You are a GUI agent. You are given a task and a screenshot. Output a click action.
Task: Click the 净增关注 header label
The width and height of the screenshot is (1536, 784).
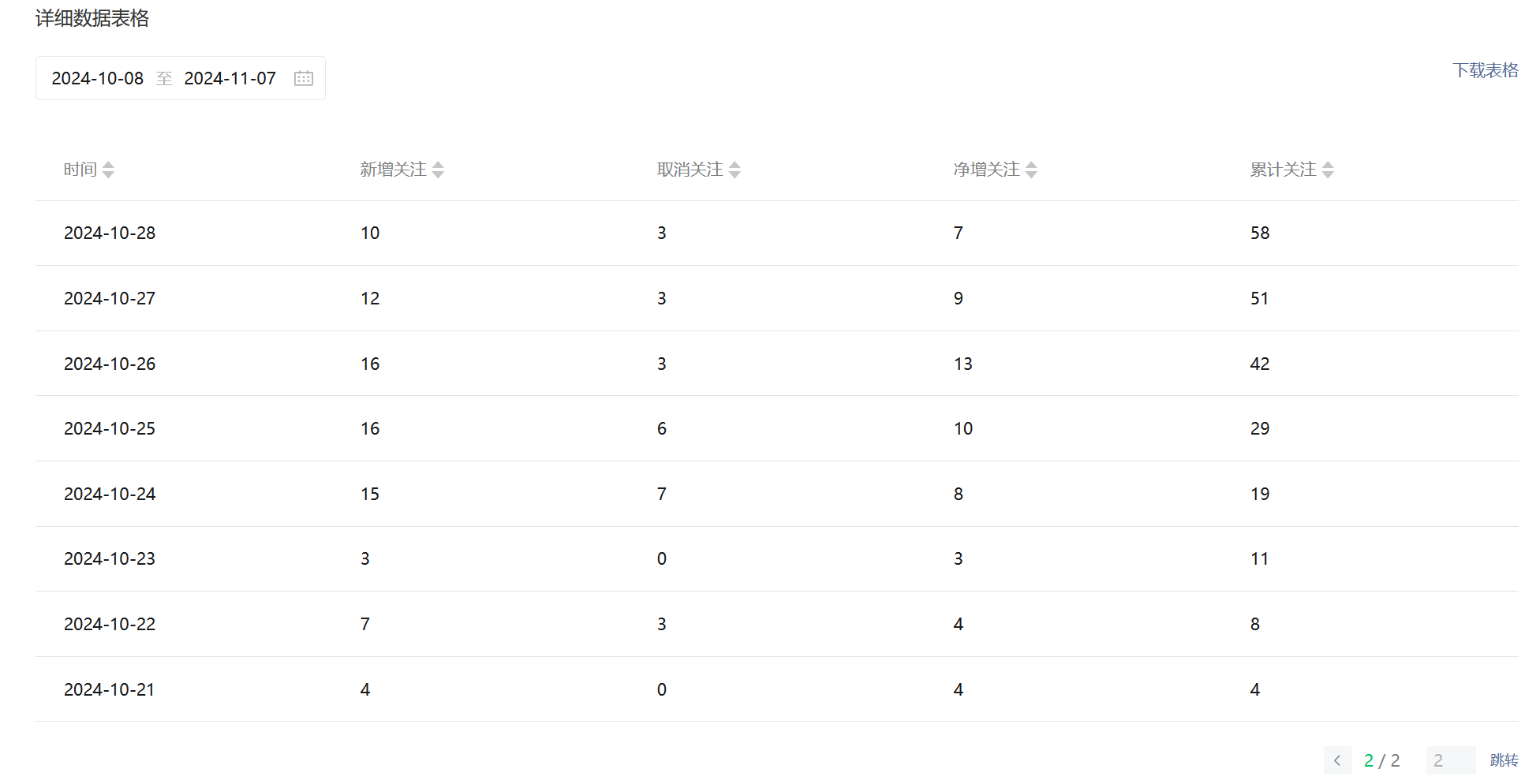[987, 170]
